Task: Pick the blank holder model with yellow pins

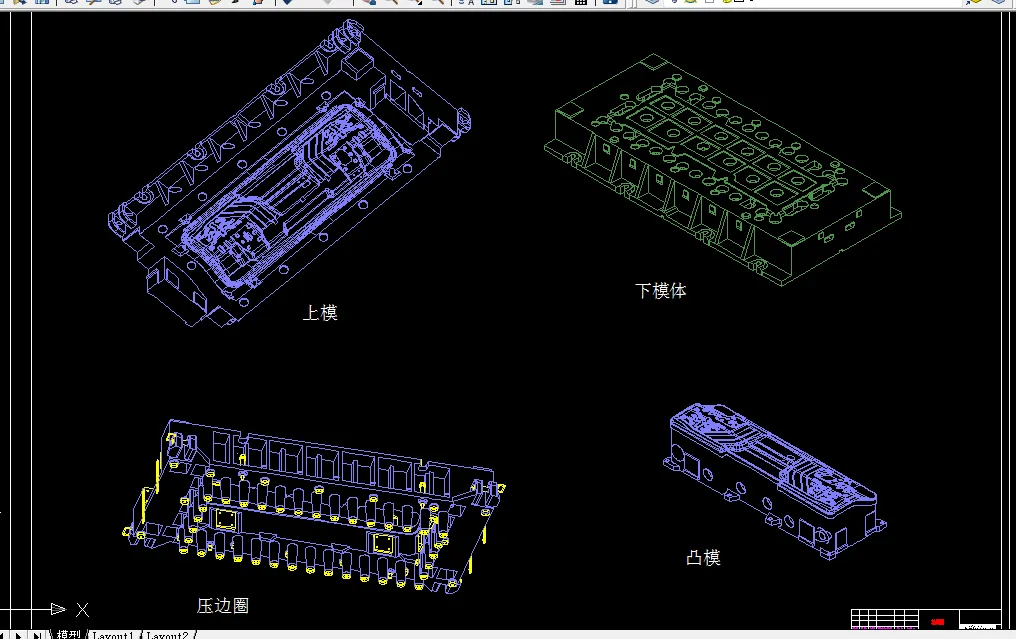Action: click(314, 507)
